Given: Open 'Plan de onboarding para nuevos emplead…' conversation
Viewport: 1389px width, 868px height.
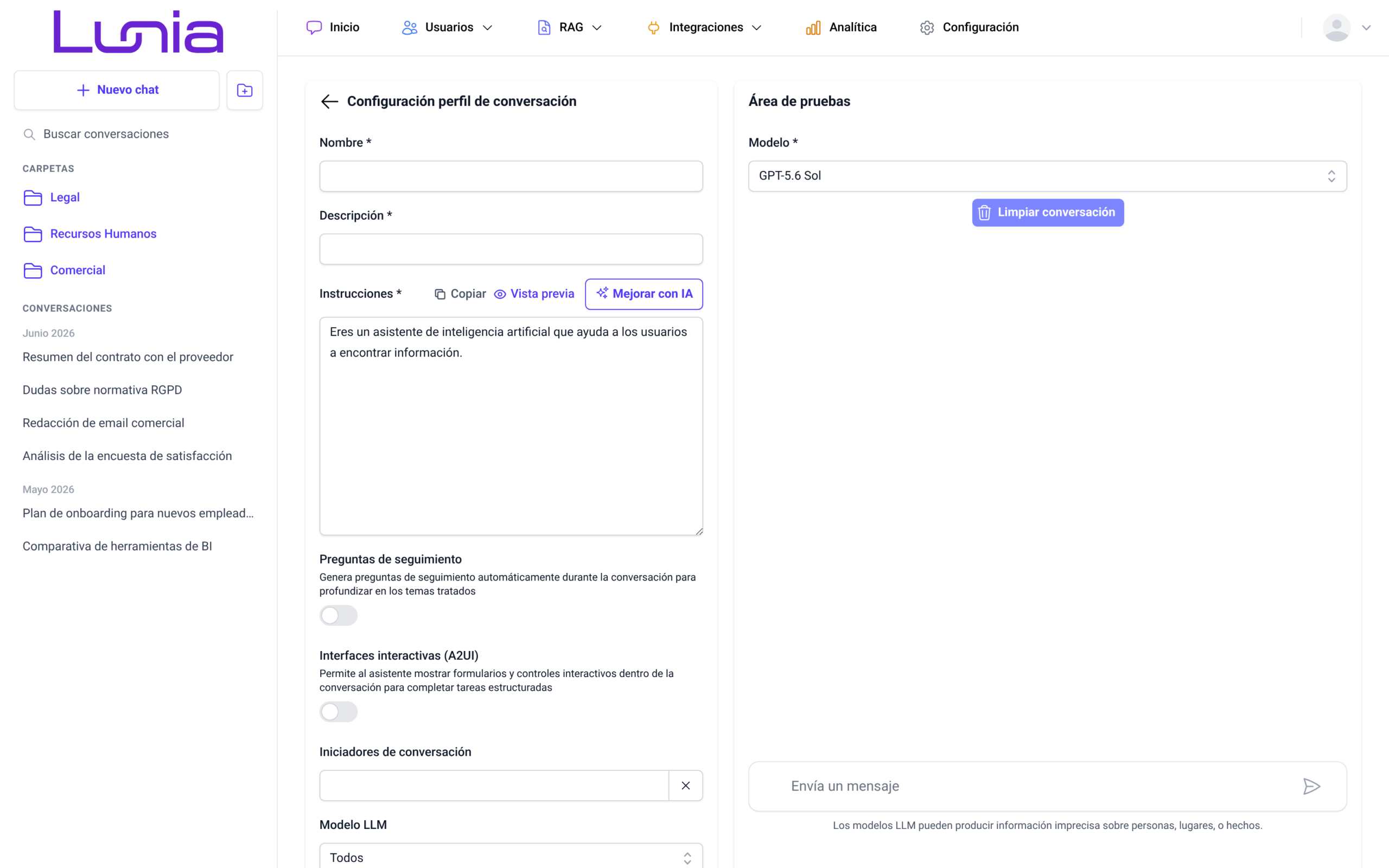Looking at the screenshot, I should [x=138, y=514].
